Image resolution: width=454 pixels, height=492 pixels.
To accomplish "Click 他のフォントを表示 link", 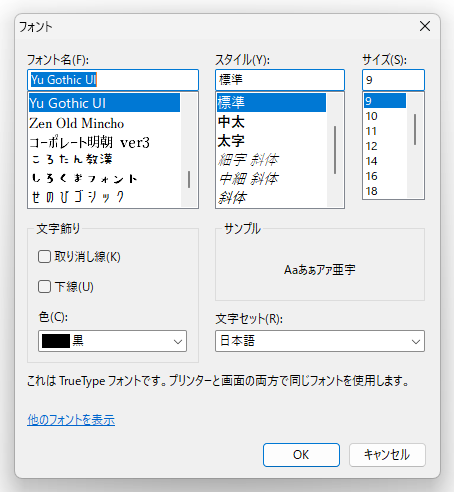I will tap(71, 420).
